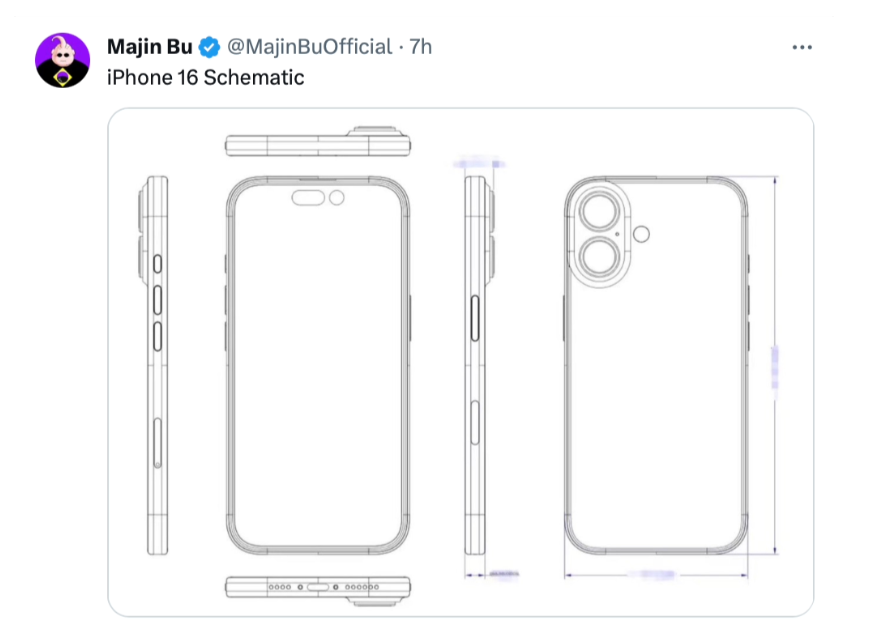
Task: Click the blurred width dimension label below rear view
Action: pyautogui.click(x=654, y=574)
